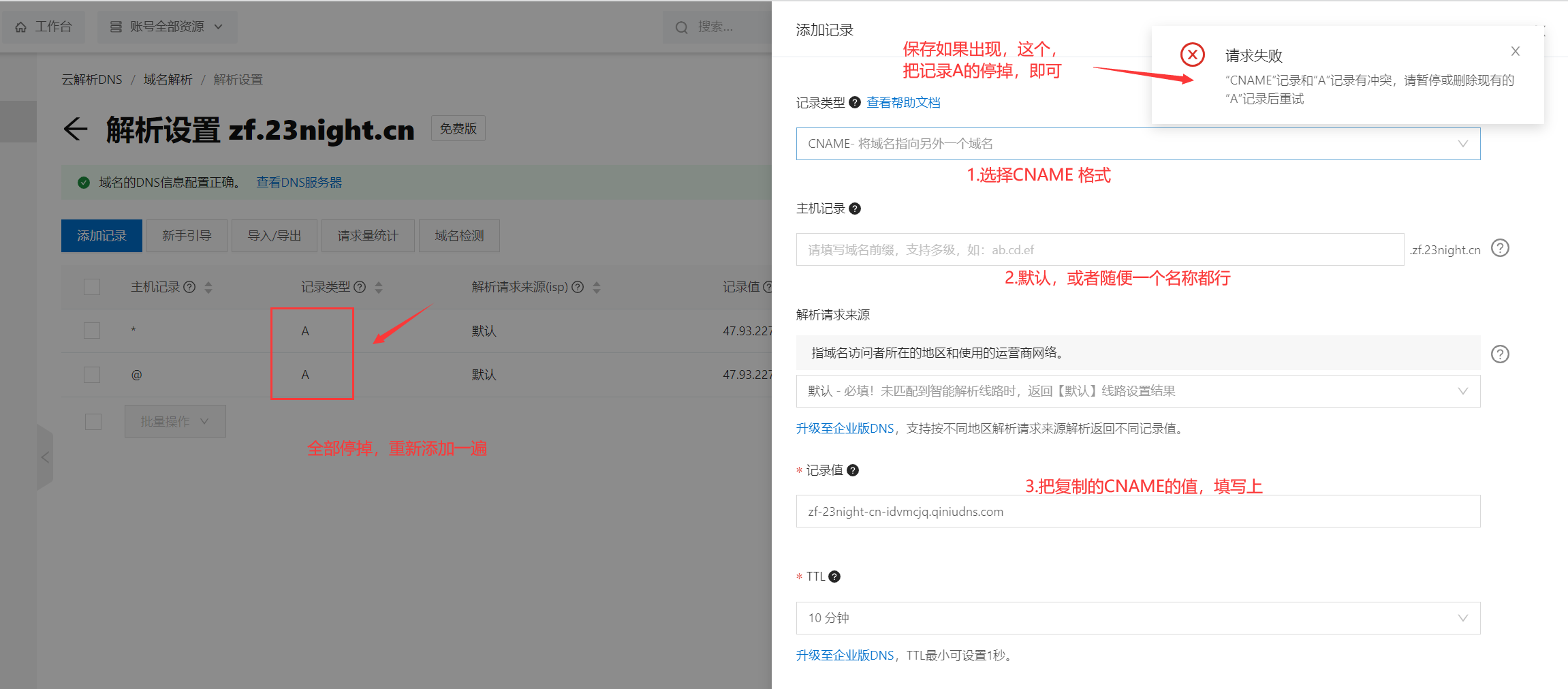The width and height of the screenshot is (1568, 689).
Task: Focus the 记录值 input with qiniudns value
Action: point(1138,511)
